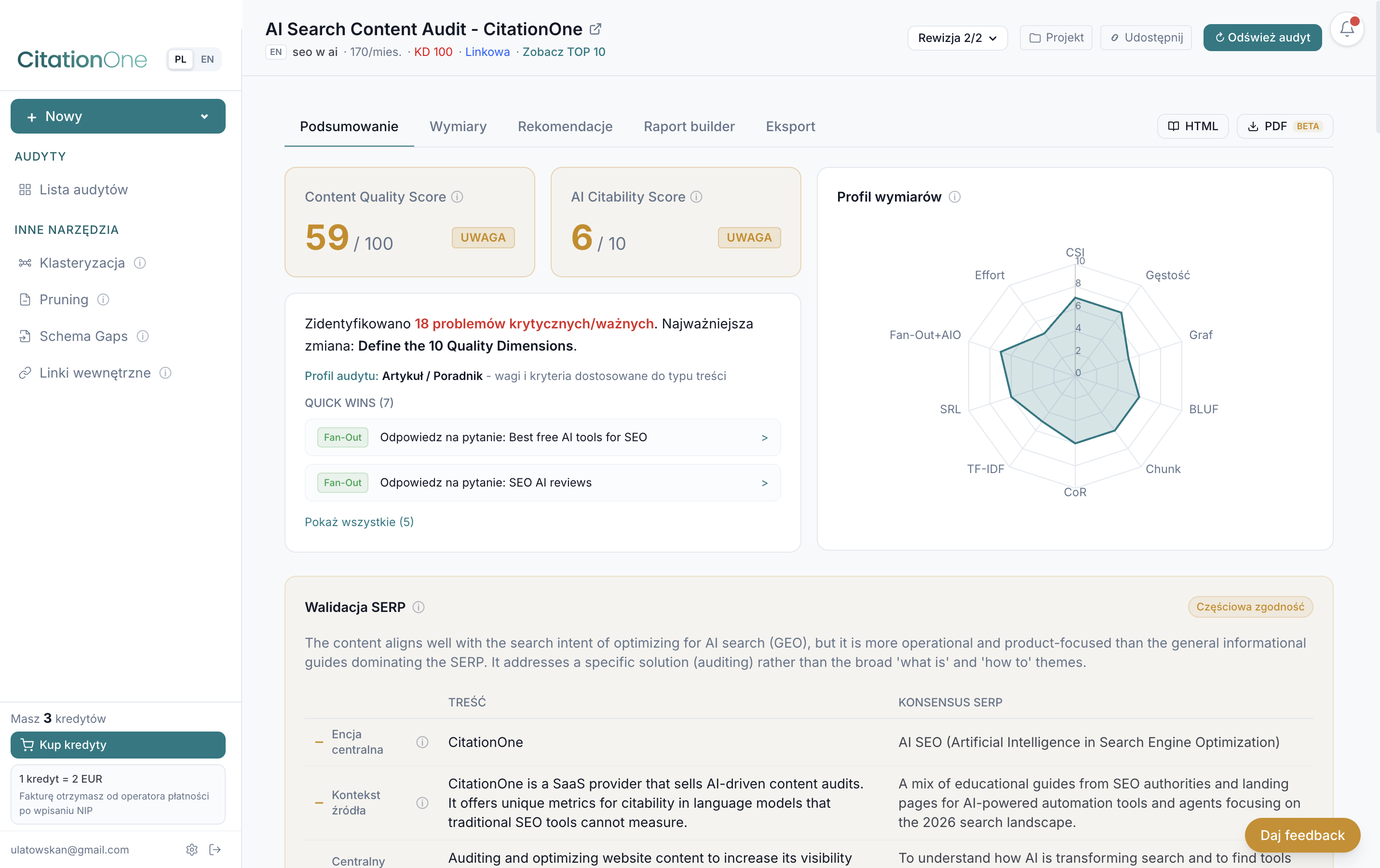Open the Daj feedback button
Image resolution: width=1380 pixels, height=868 pixels.
tap(1302, 835)
